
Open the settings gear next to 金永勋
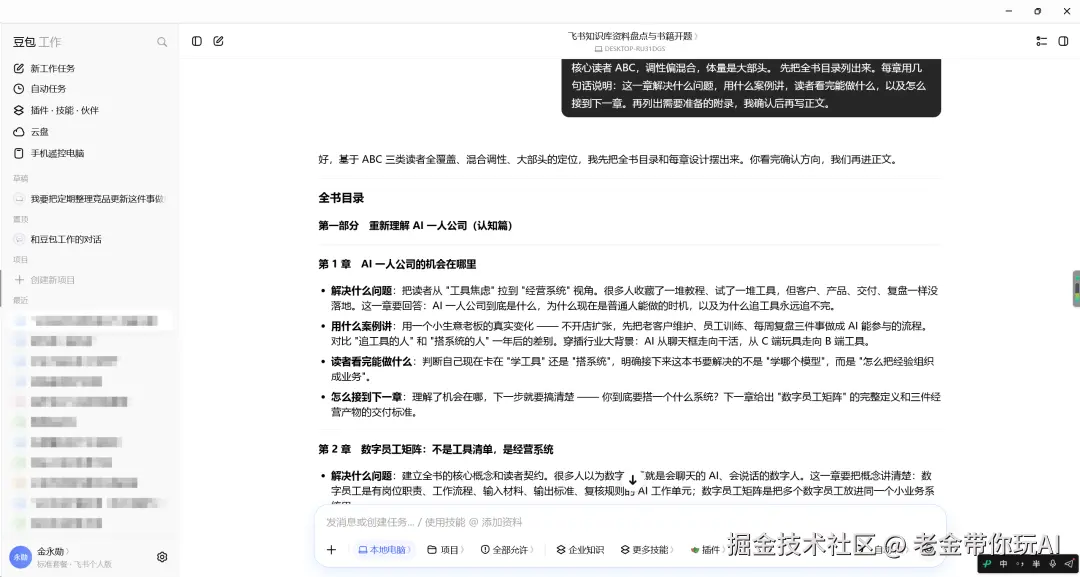[x=163, y=557]
